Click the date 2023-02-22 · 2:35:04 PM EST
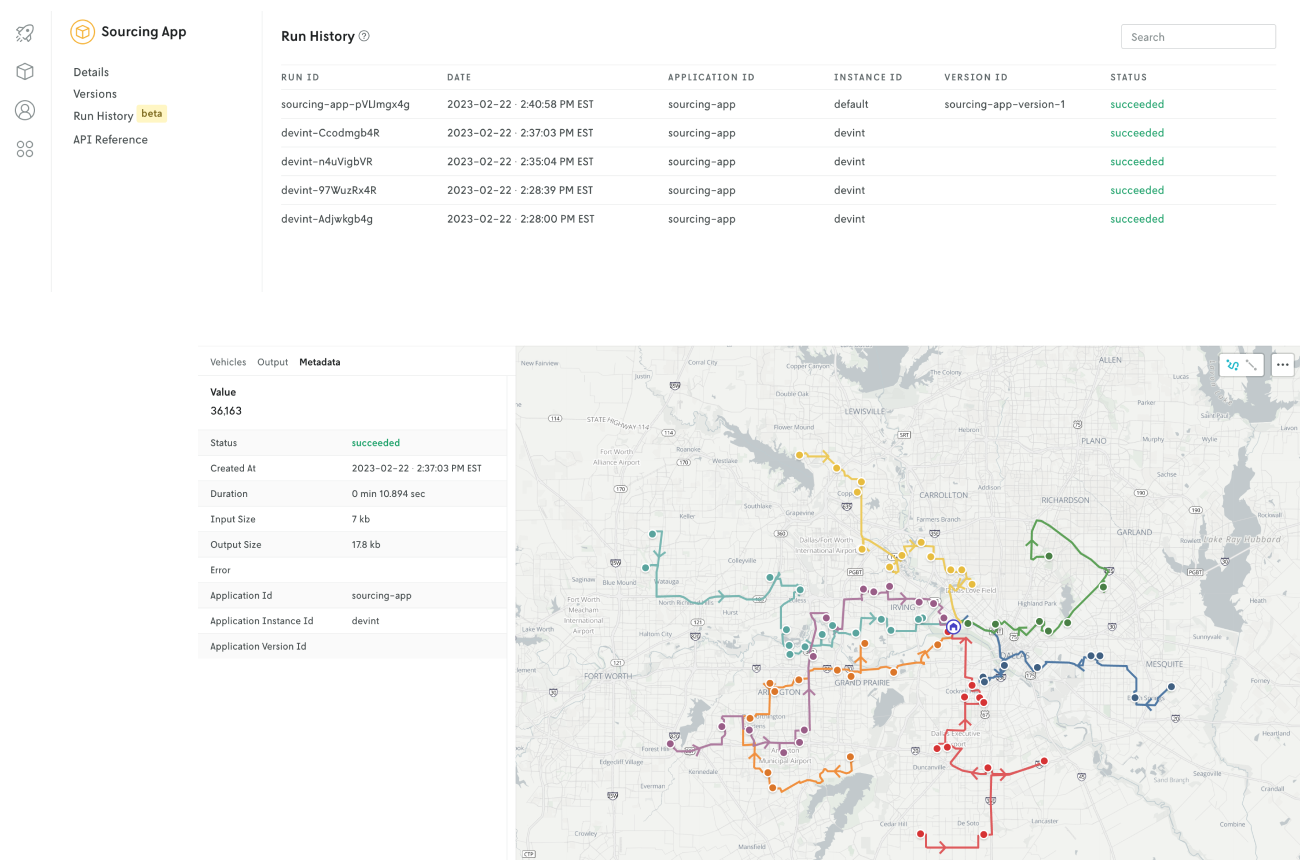 tap(520, 162)
